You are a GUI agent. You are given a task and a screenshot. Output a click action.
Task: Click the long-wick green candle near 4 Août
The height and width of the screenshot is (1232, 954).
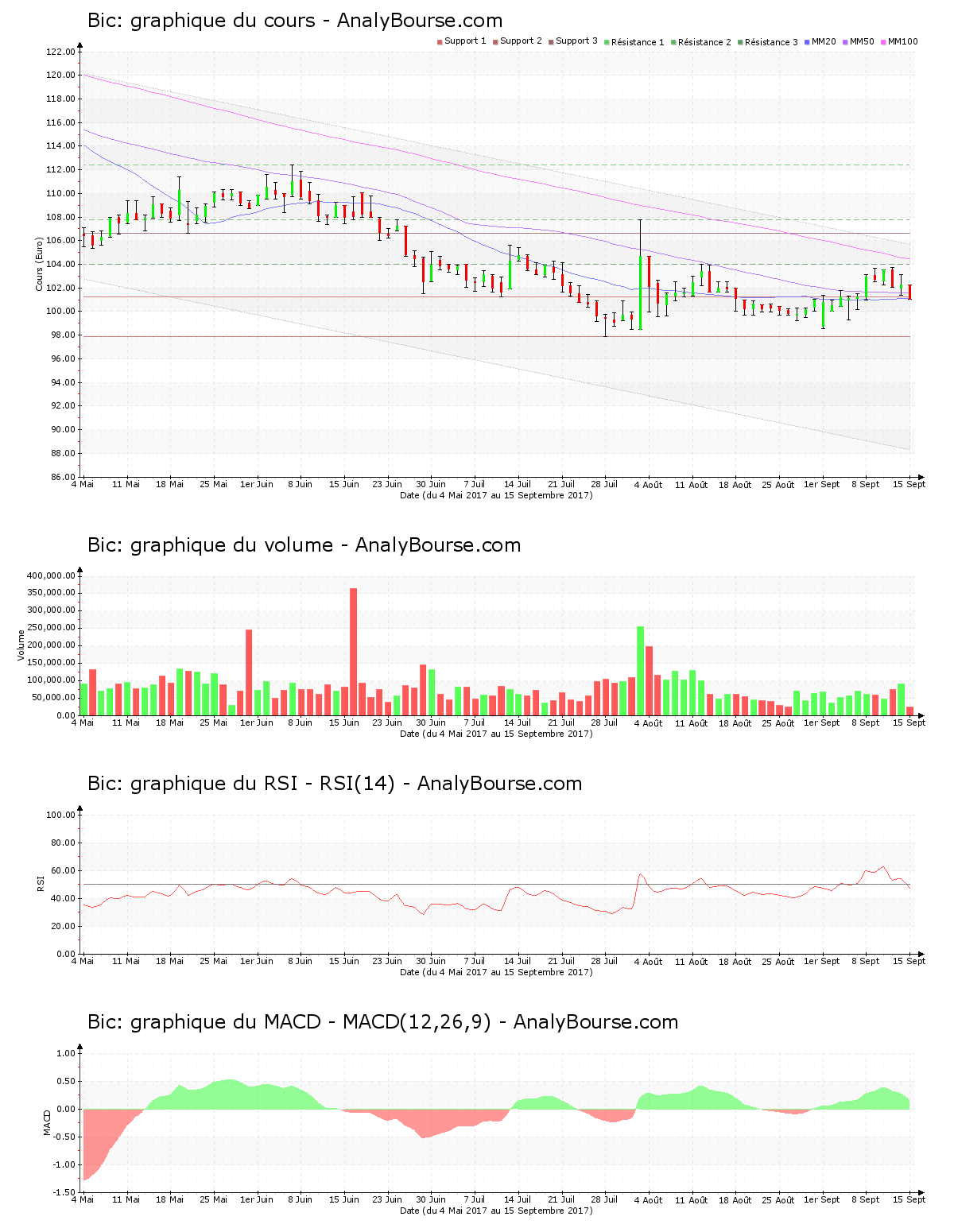pyautogui.click(x=640, y=274)
